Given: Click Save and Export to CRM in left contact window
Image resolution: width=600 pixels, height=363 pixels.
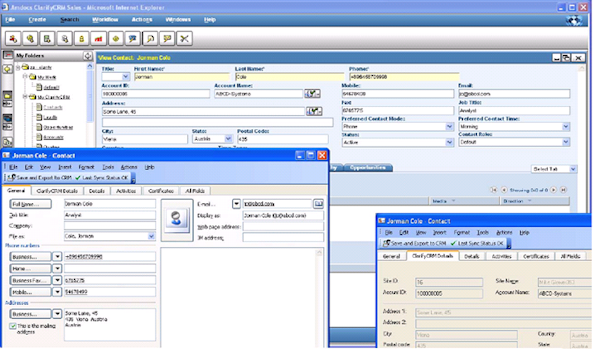Looking at the screenshot, I should coord(39,177).
